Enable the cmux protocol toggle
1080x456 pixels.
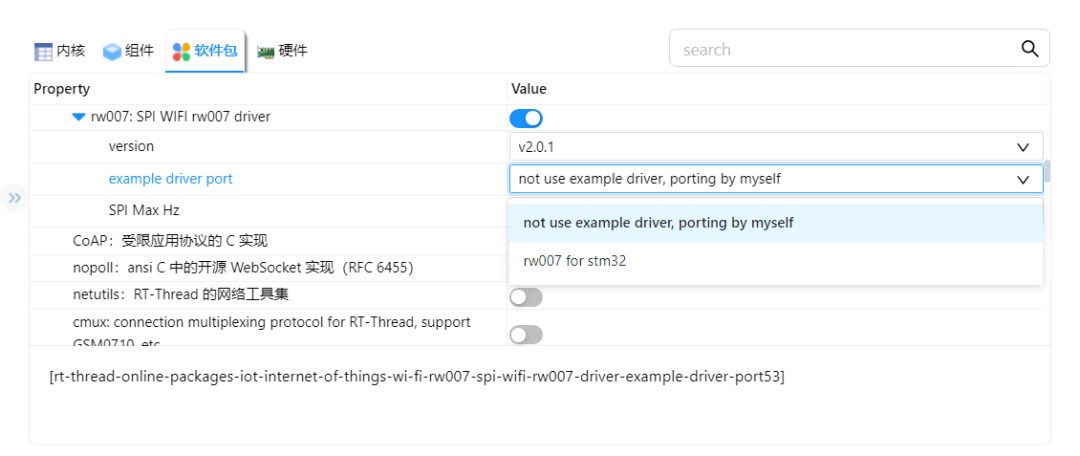click(x=526, y=334)
